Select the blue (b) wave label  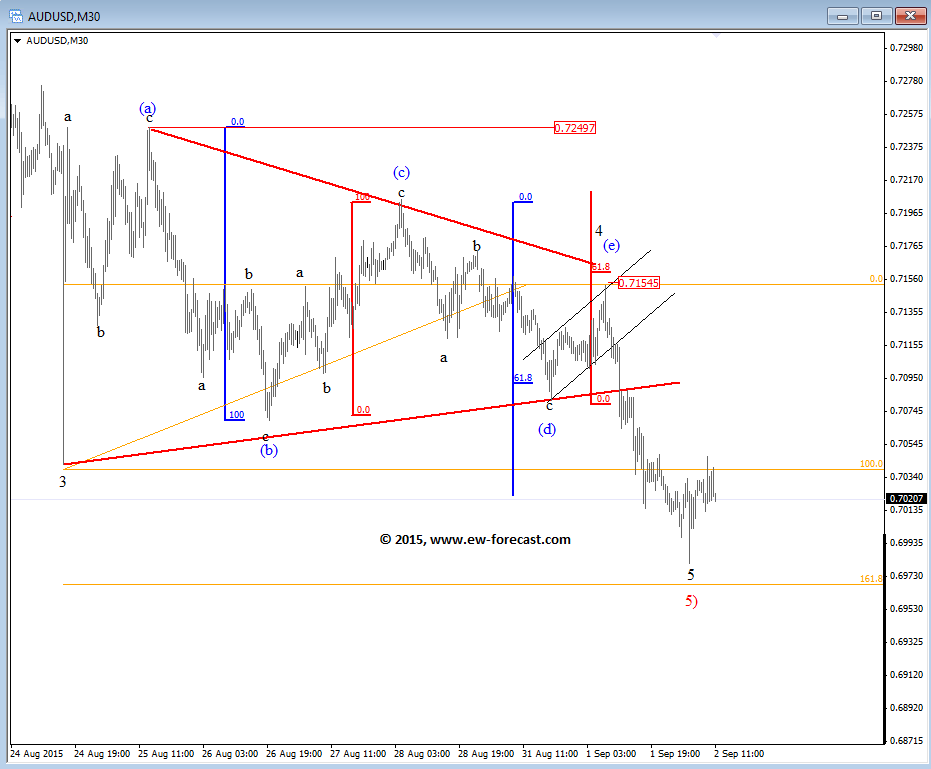pos(269,451)
